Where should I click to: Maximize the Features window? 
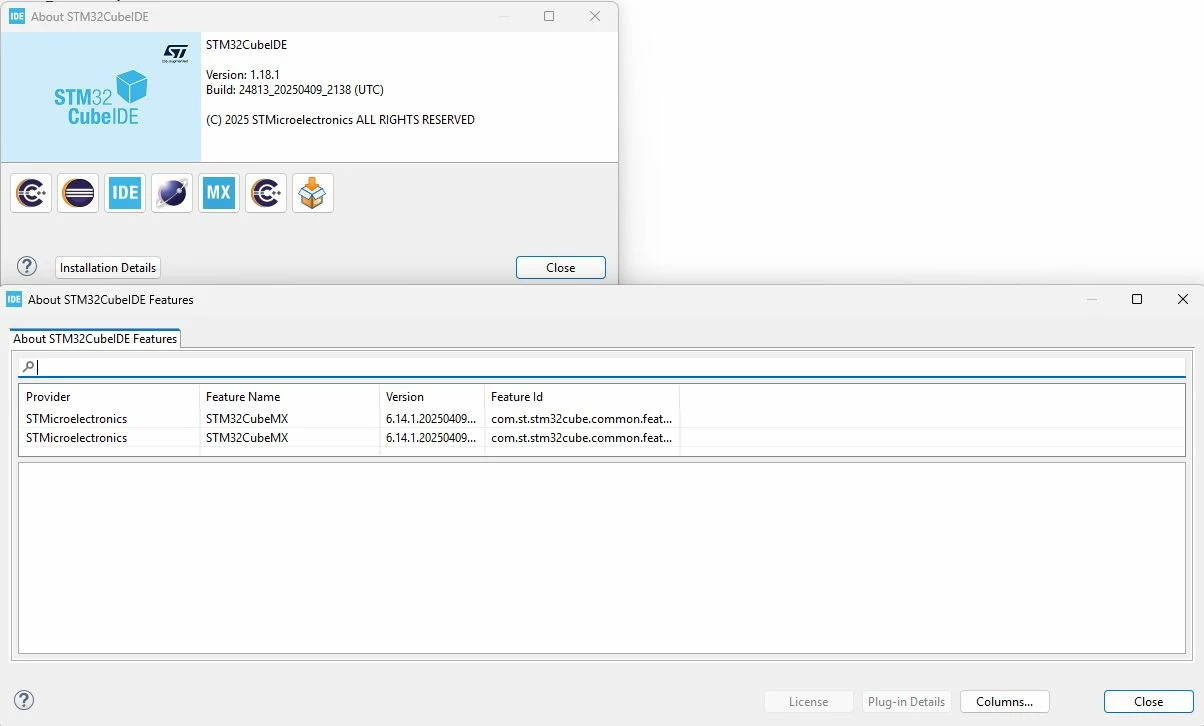[1137, 299]
